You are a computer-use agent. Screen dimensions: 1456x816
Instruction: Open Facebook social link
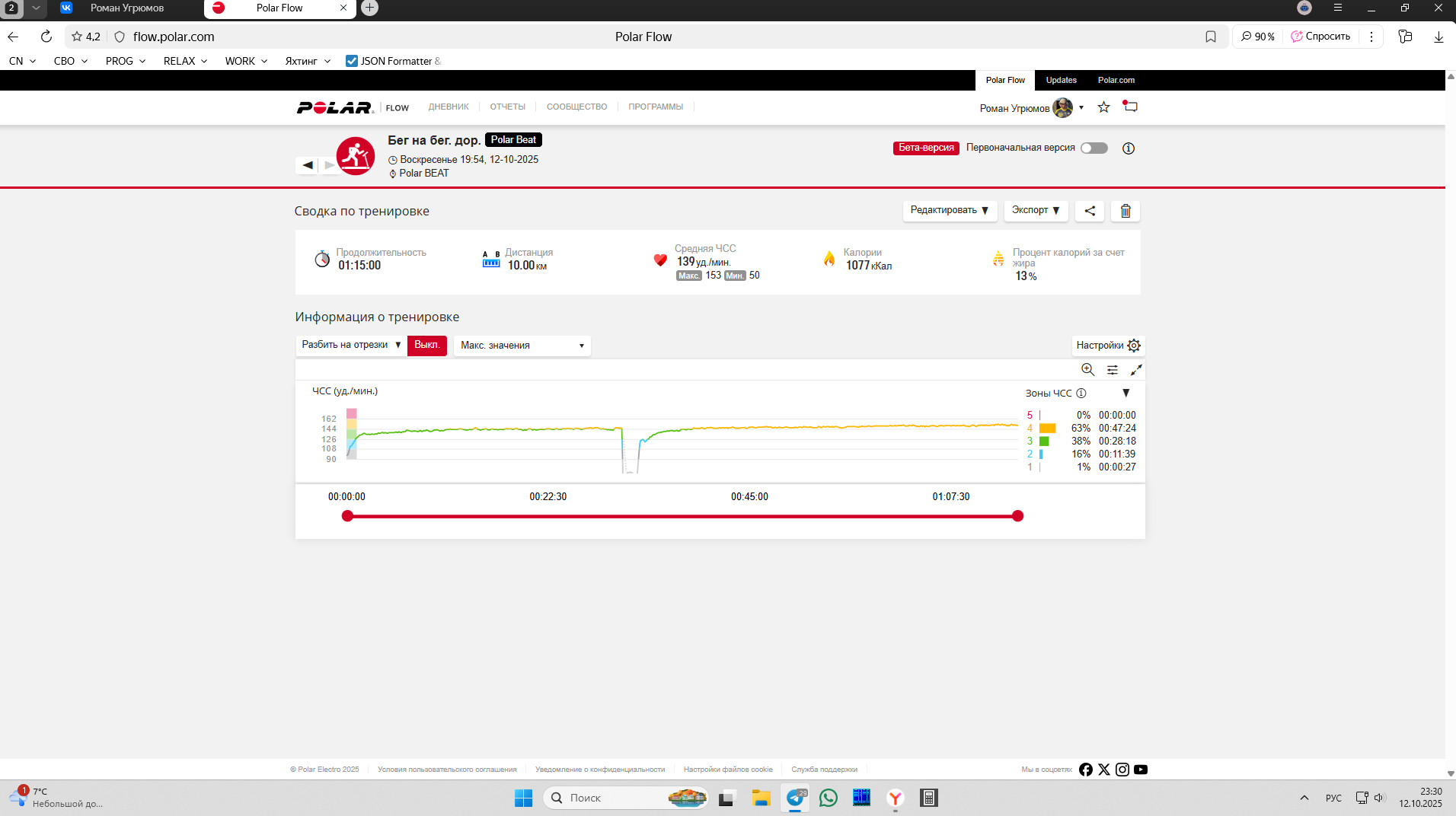tap(1086, 770)
